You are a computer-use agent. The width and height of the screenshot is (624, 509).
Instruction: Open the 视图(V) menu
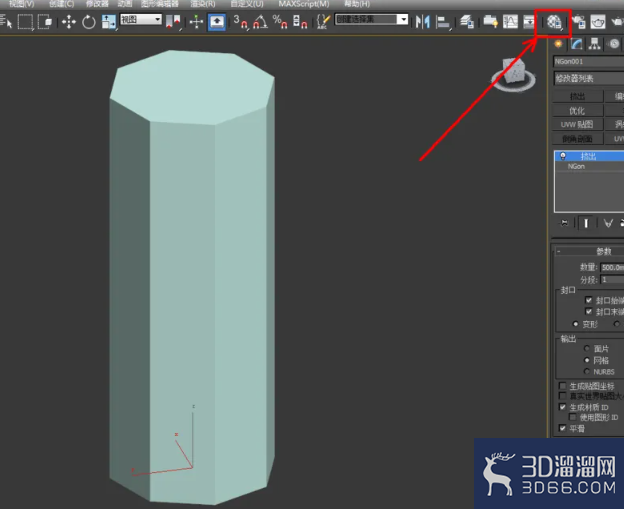point(21,4)
